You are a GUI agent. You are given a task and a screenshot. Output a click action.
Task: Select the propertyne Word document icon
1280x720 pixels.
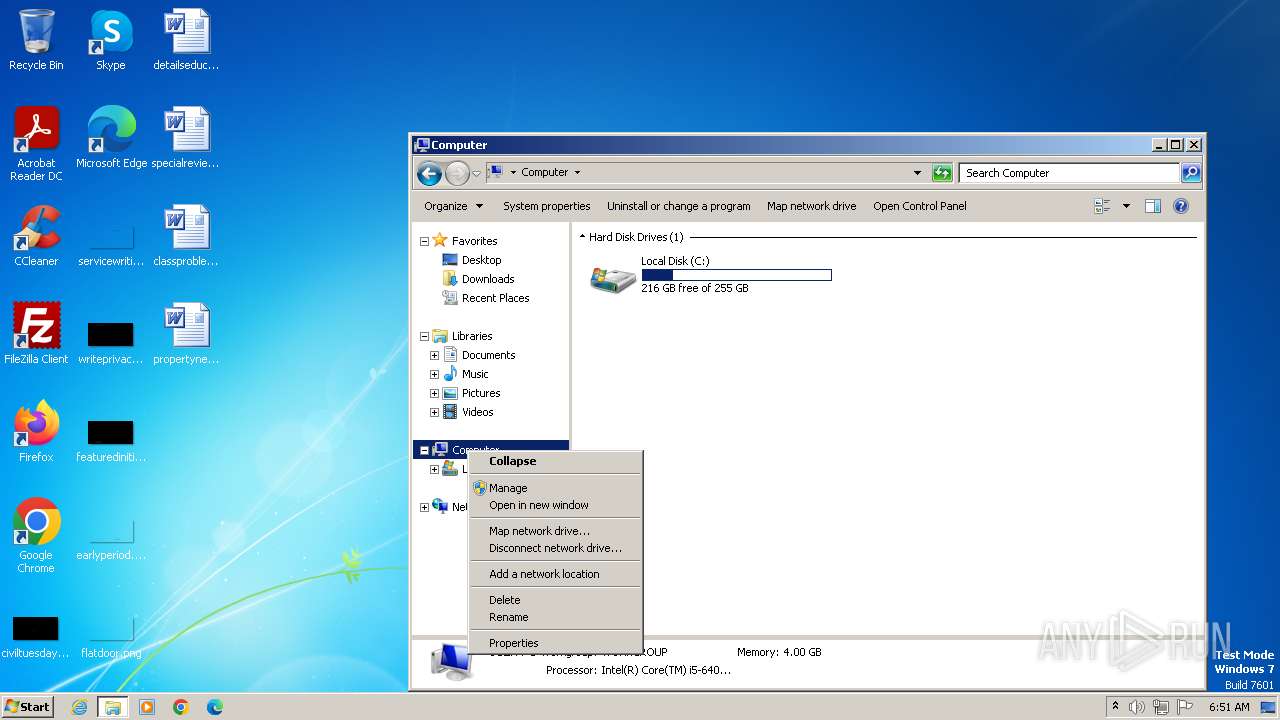click(186, 334)
